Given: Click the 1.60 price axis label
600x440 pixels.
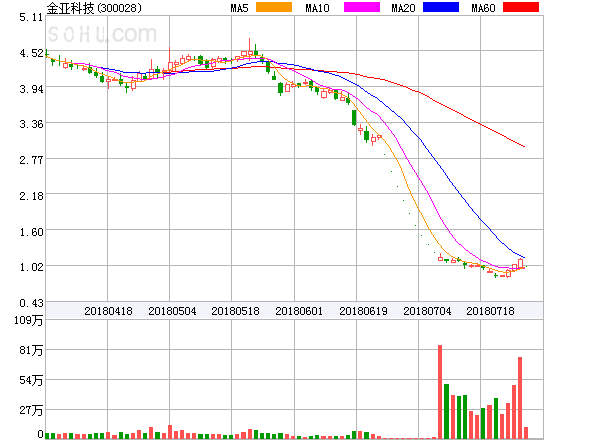Looking at the screenshot, I should tap(31, 232).
